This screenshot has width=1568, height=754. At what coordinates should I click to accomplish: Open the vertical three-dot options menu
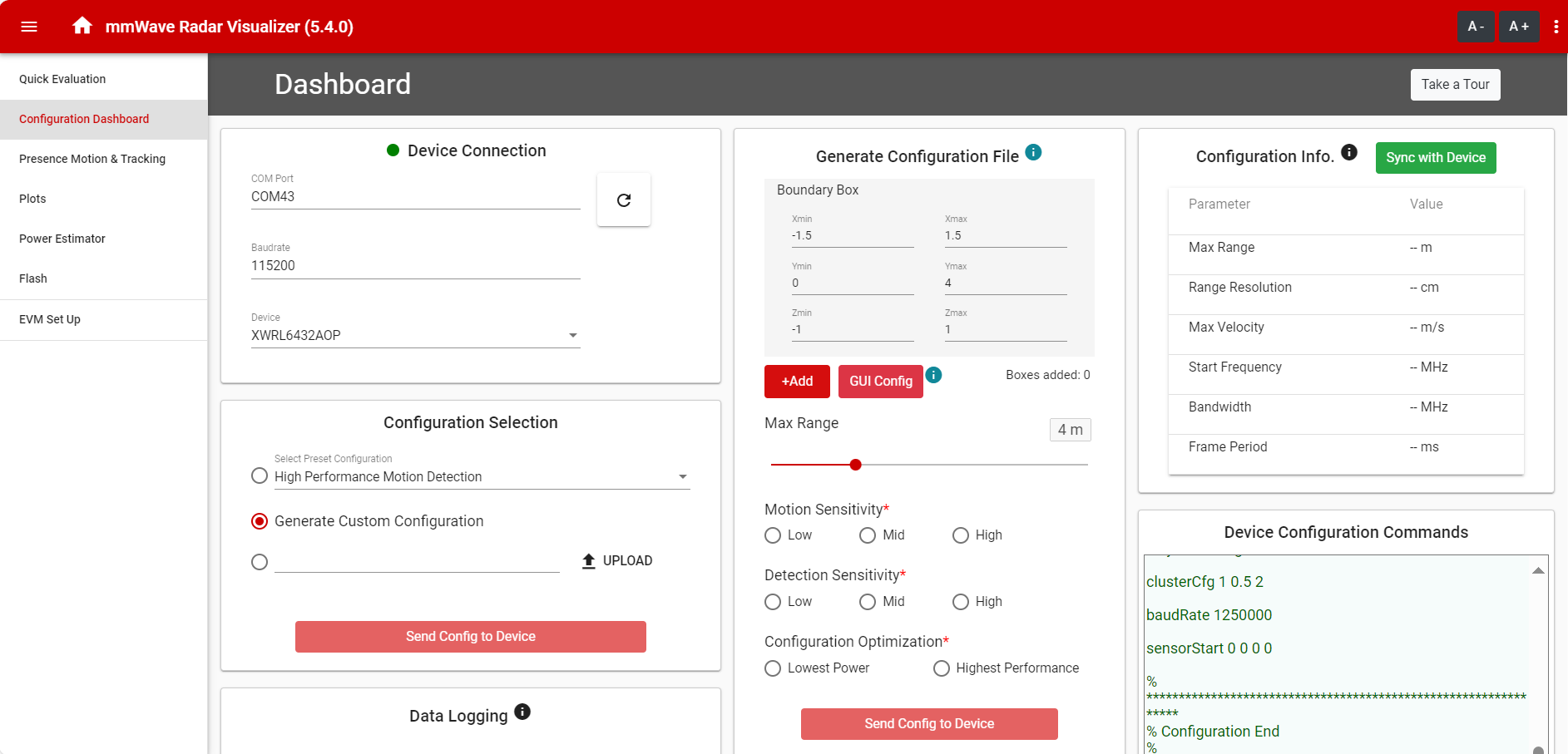tap(1556, 27)
